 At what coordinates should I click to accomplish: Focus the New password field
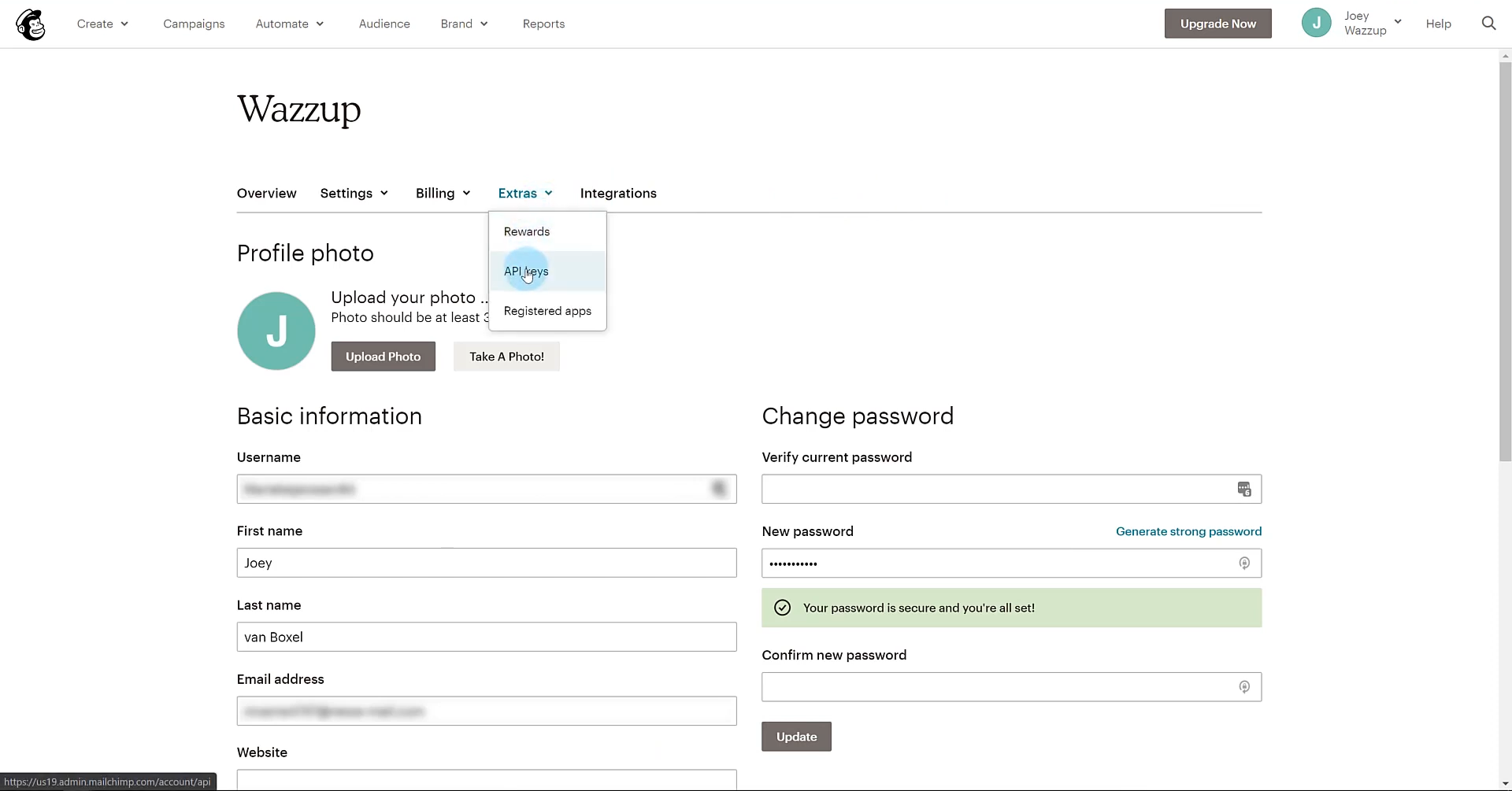(x=1011, y=564)
